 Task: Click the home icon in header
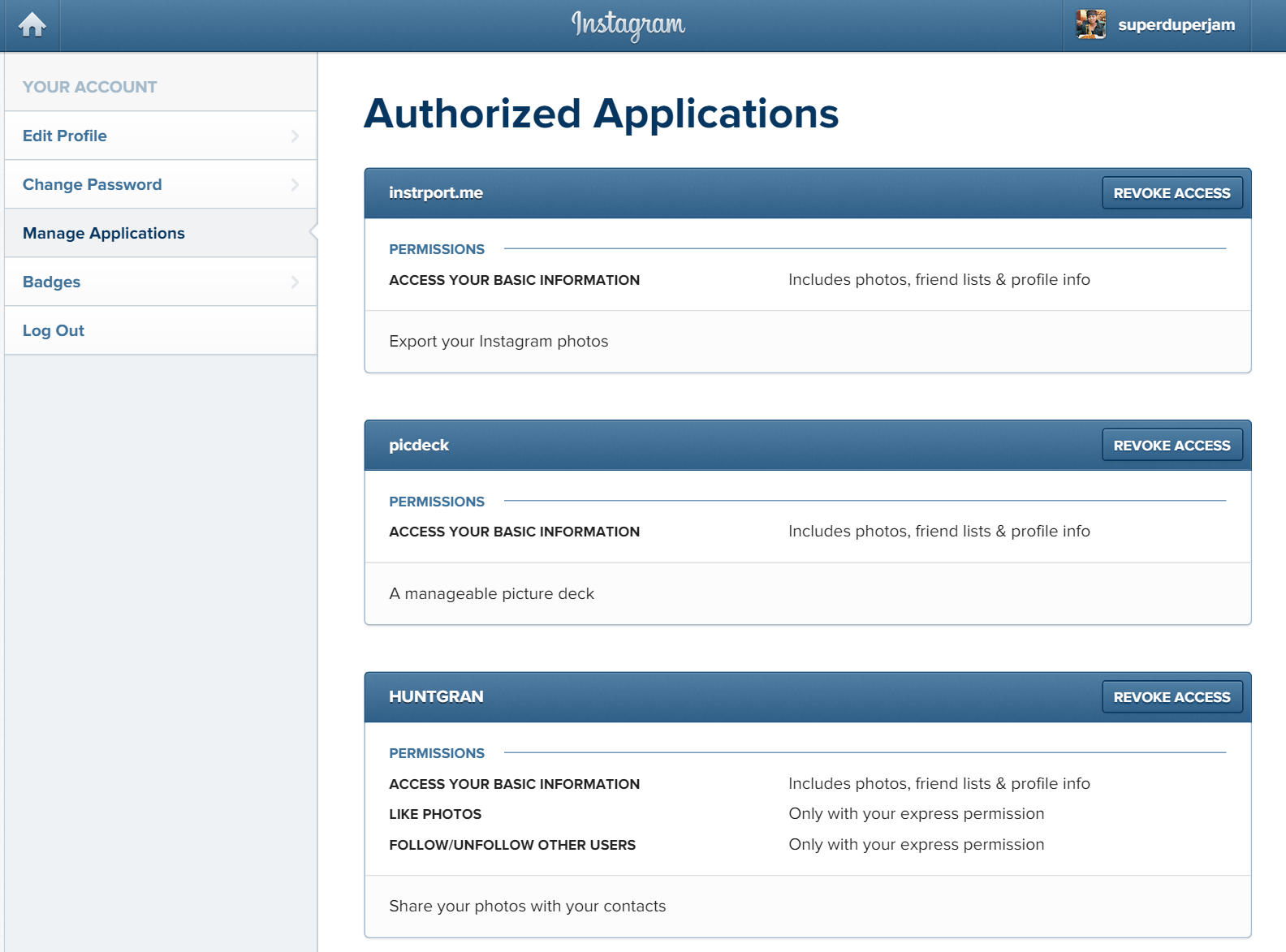pos(32,25)
